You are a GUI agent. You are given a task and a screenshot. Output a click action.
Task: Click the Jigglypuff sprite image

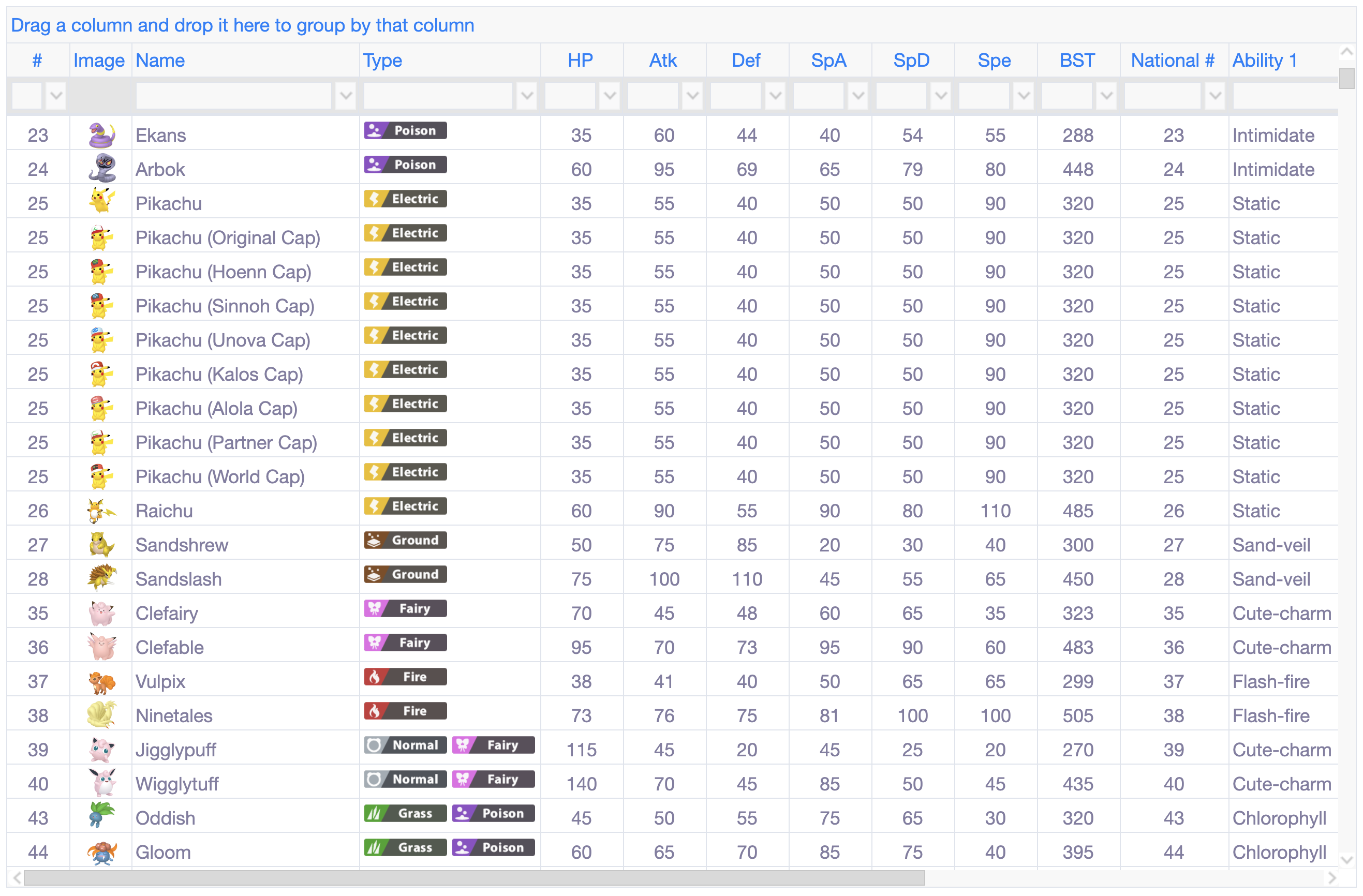(x=102, y=750)
